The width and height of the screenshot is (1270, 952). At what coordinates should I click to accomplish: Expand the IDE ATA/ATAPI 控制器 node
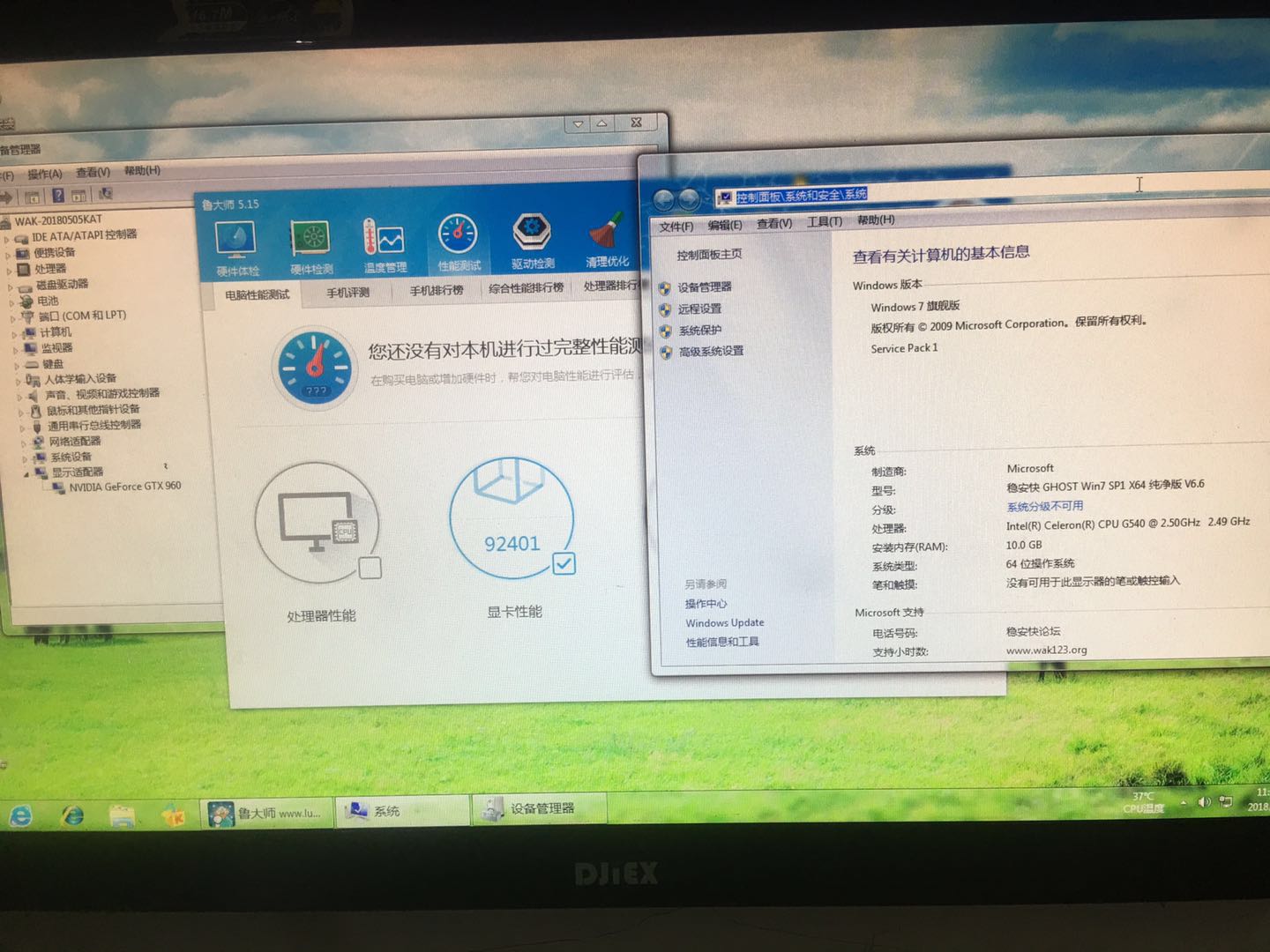pyautogui.click(x=7, y=238)
